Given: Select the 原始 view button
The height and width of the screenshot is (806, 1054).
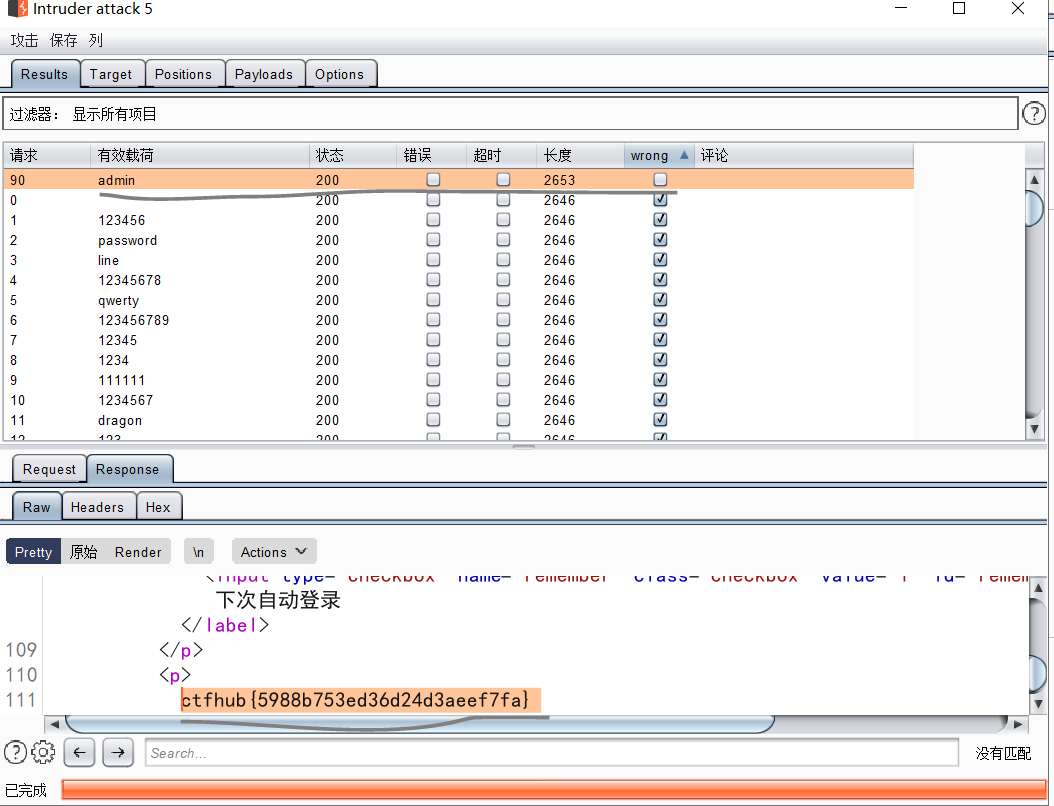Looking at the screenshot, I should (x=83, y=552).
